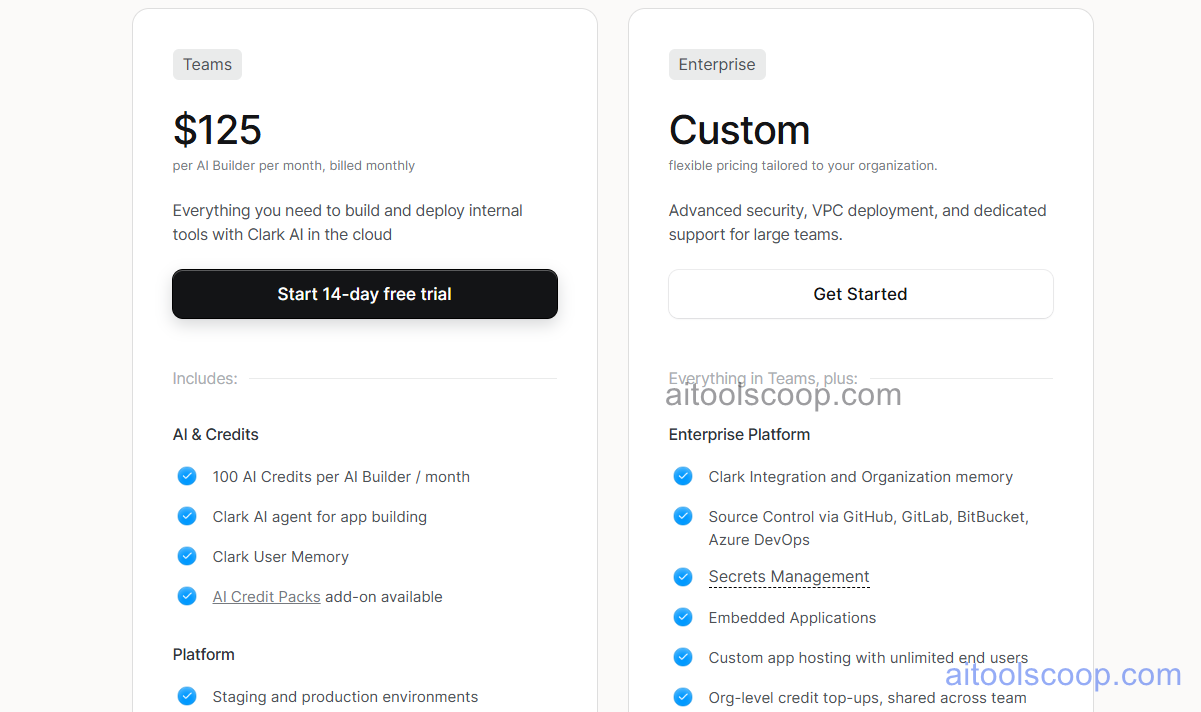Click "Staging and production environments" text
The image size is (1201, 712).
[x=345, y=697]
